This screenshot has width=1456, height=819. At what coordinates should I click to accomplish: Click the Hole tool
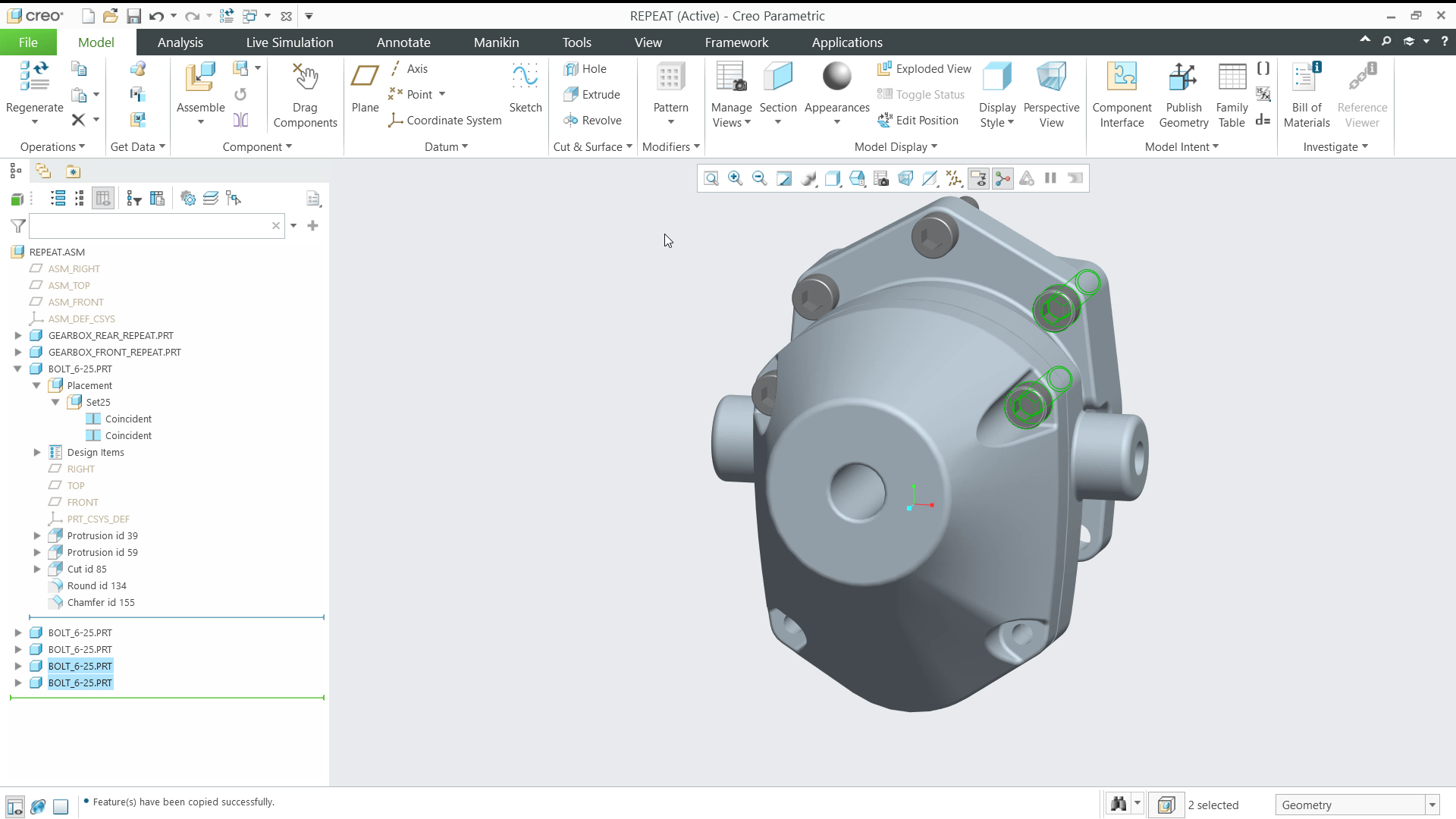click(x=585, y=69)
